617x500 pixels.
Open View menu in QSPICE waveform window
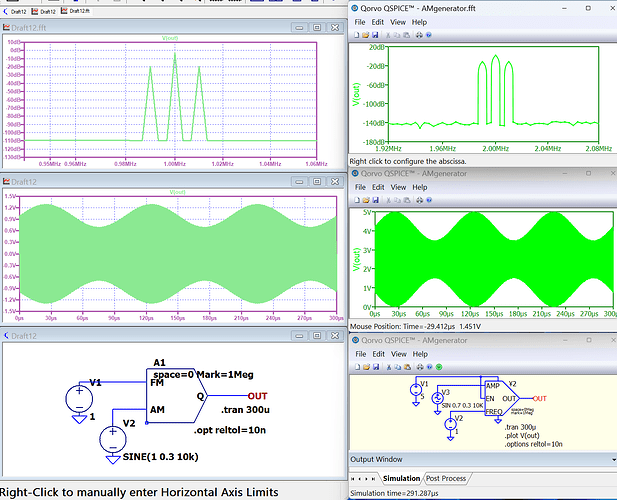tap(398, 187)
